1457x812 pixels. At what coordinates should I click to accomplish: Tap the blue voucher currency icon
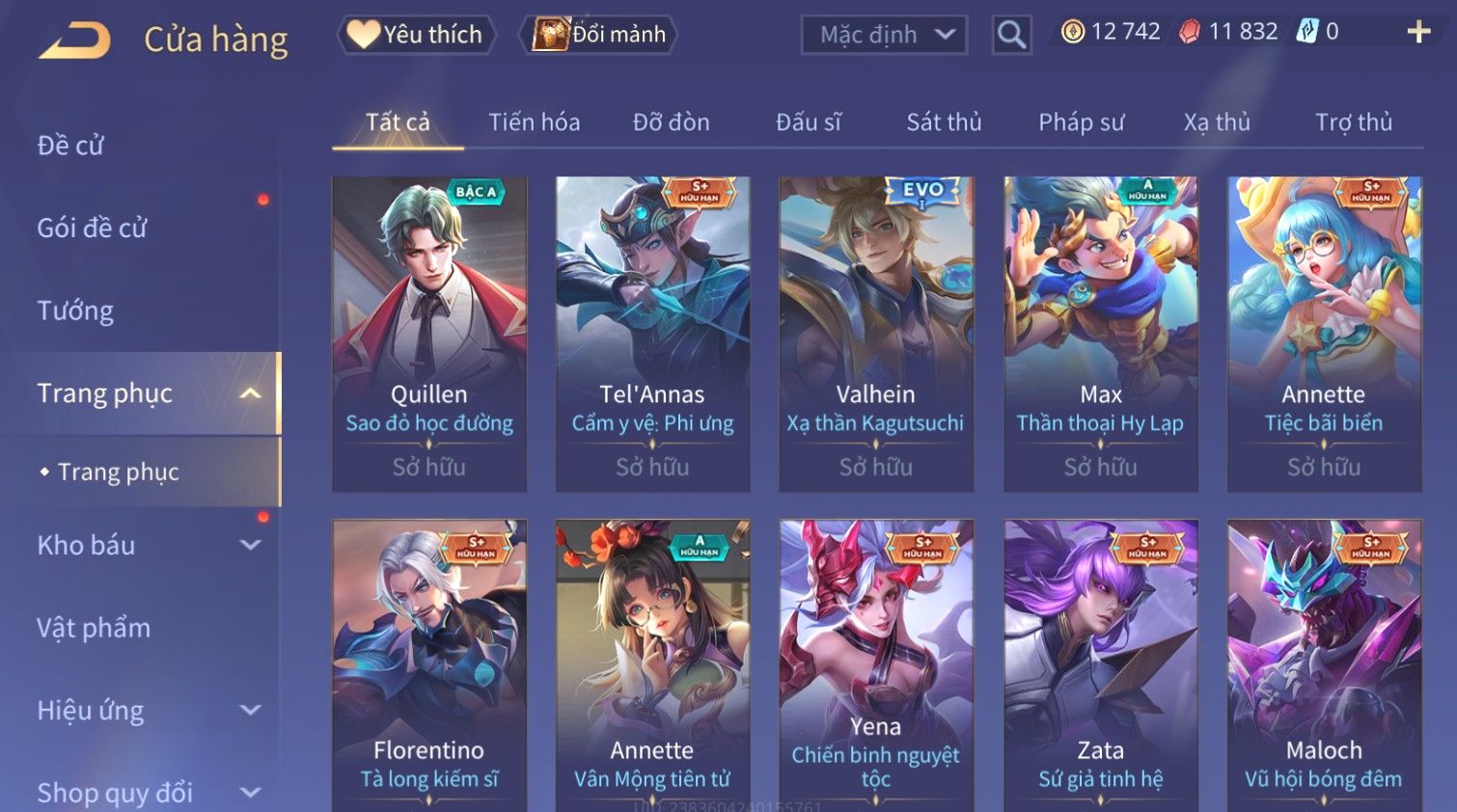pos(1306,32)
